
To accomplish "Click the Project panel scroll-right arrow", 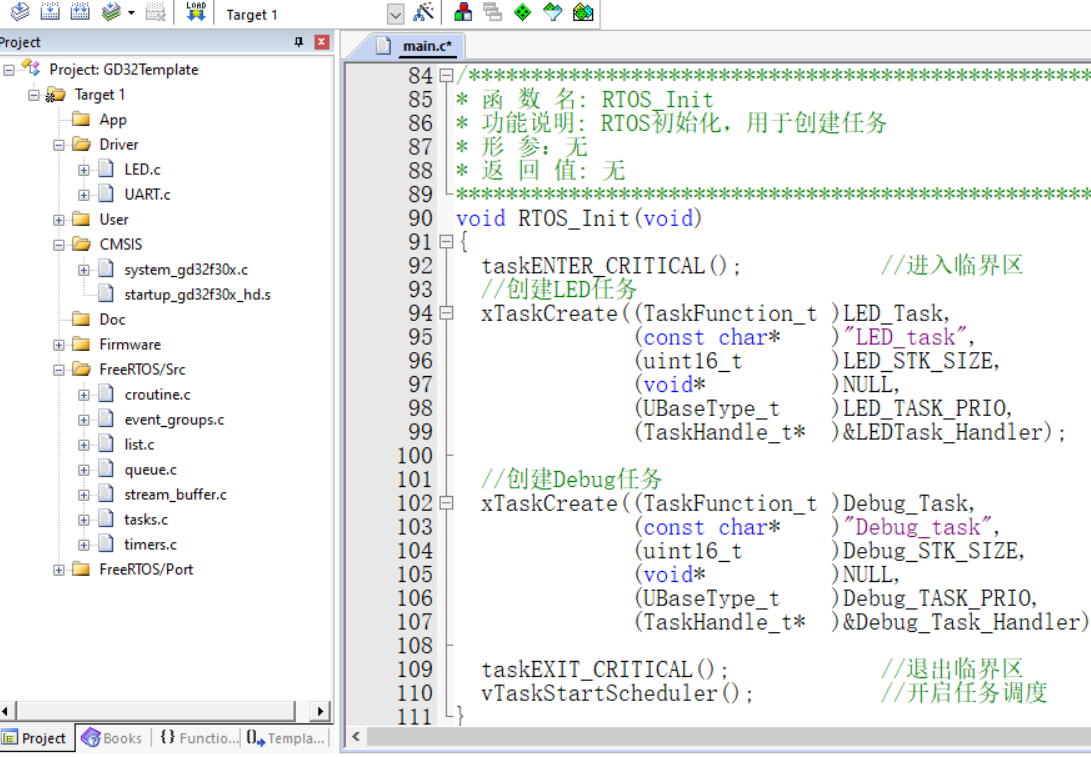I will (x=320, y=710).
